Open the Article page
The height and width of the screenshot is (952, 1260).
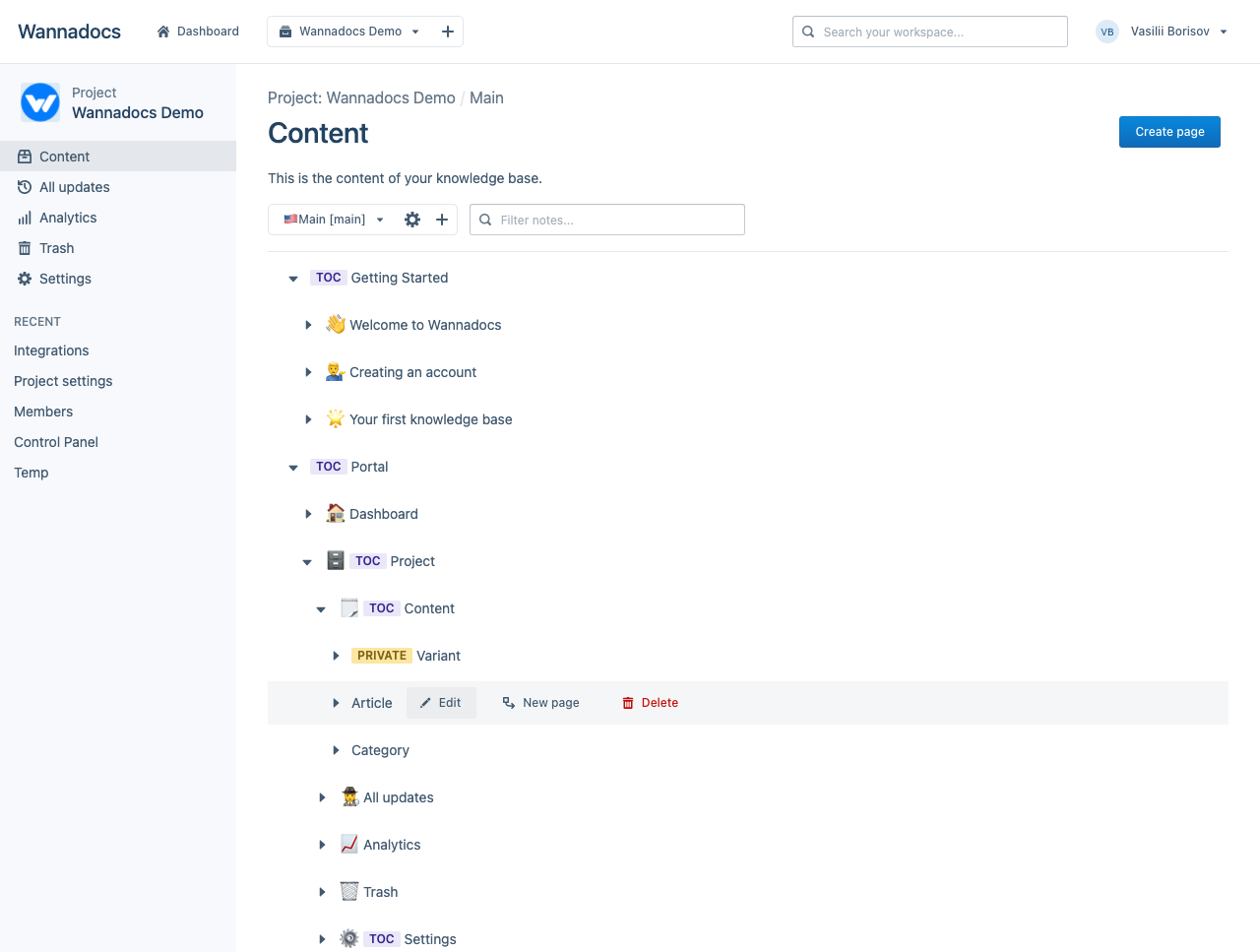point(372,703)
